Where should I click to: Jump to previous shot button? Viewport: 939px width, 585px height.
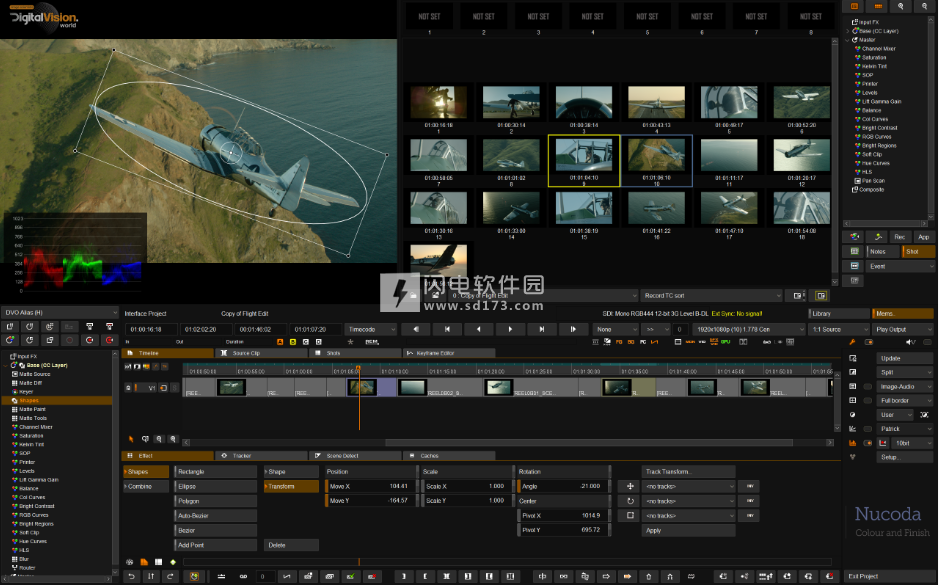pos(447,329)
